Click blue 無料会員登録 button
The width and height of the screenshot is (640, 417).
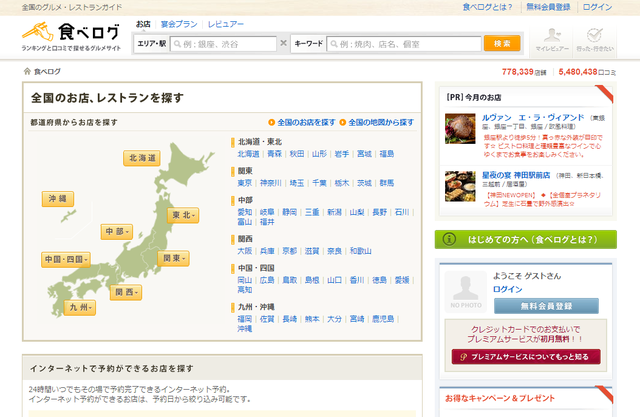[546, 306]
